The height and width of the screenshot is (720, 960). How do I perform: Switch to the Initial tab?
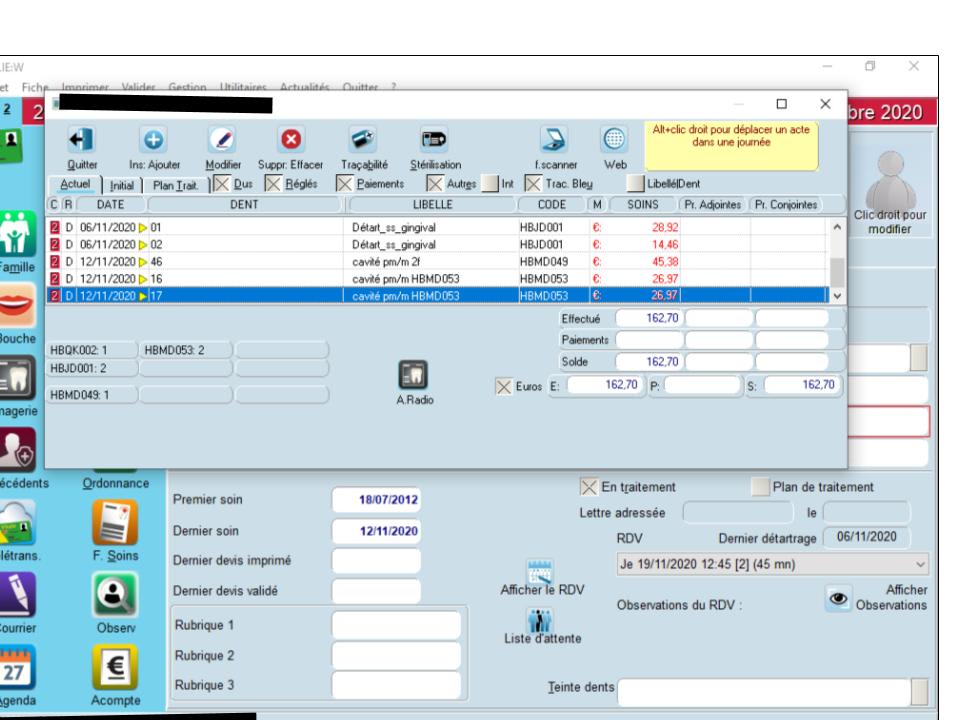pyautogui.click(x=121, y=185)
